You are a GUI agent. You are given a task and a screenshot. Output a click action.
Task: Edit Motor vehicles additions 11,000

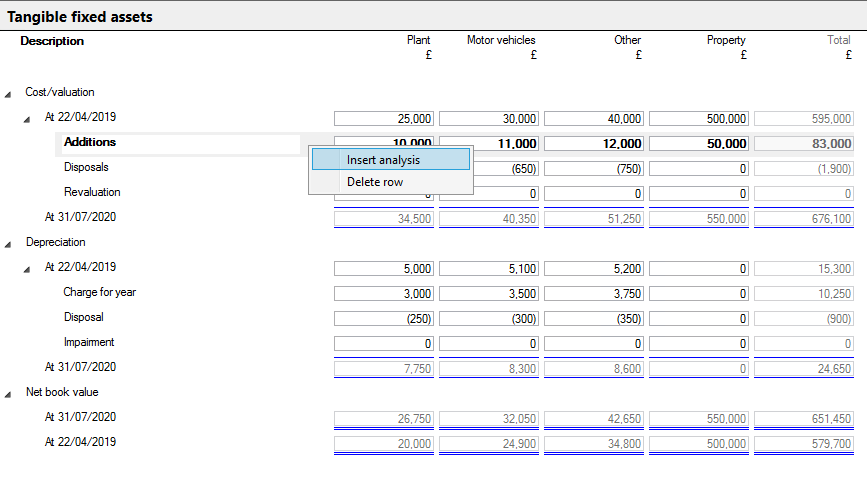click(x=489, y=144)
